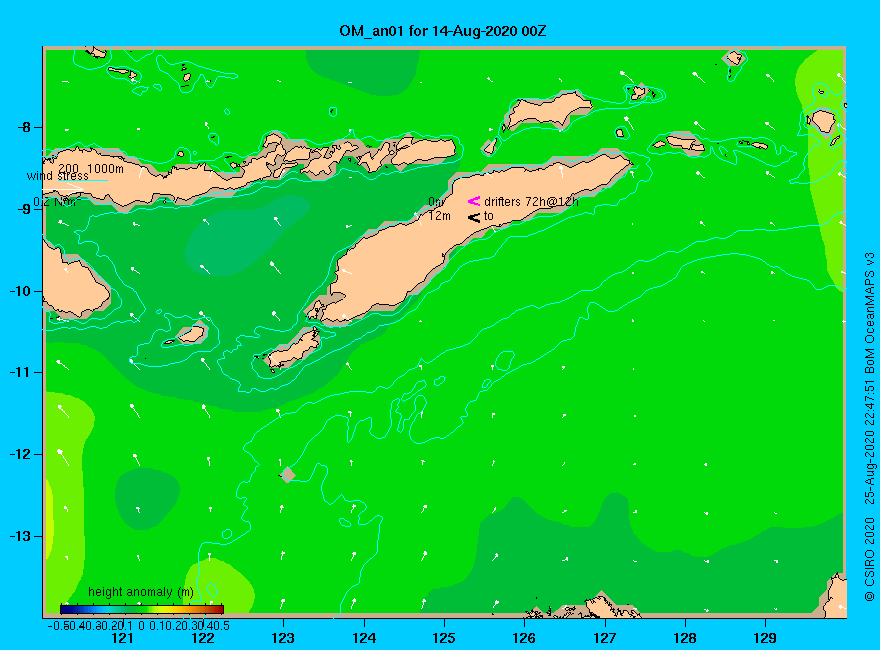This screenshot has height=650, width=880.
Task: Click longitude tick label 125
Action: click(x=444, y=638)
